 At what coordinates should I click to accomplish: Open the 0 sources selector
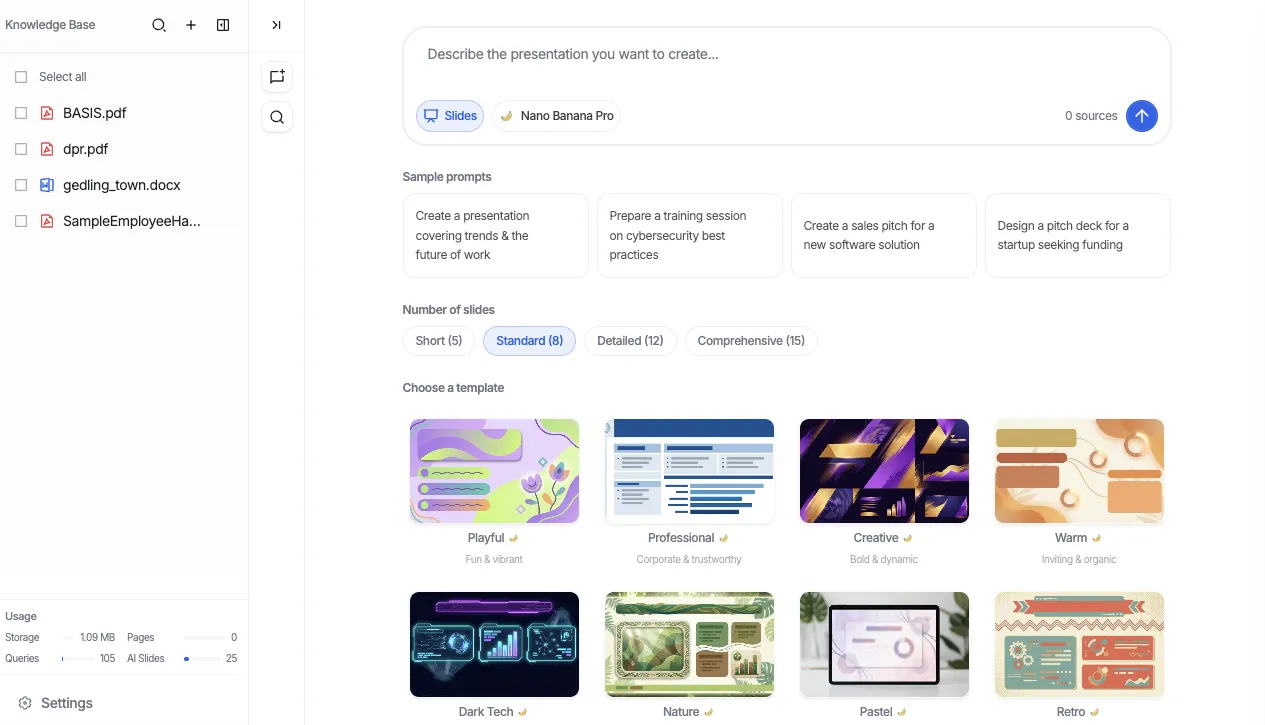click(1090, 116)
